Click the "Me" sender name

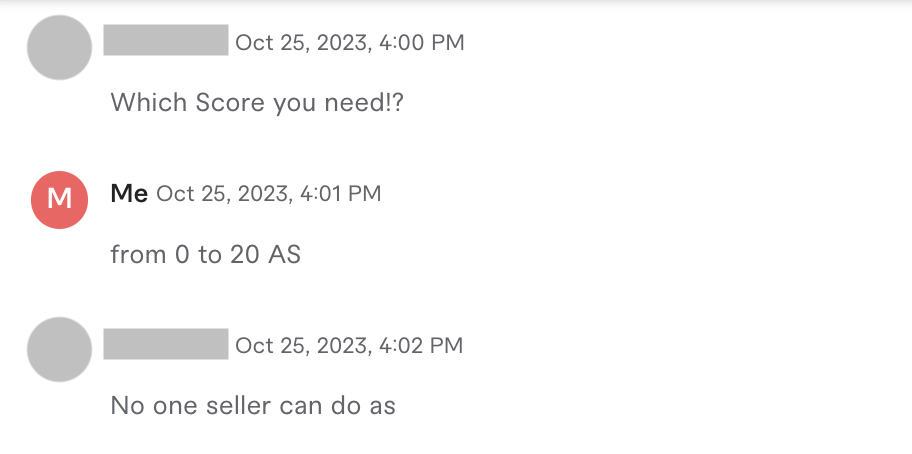click(x=129, y=194)
